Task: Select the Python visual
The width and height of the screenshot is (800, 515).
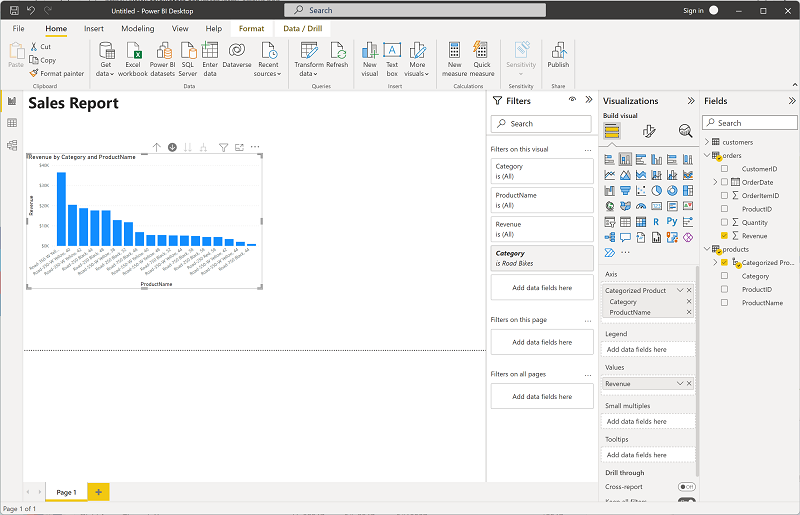Action: [672, 222]
